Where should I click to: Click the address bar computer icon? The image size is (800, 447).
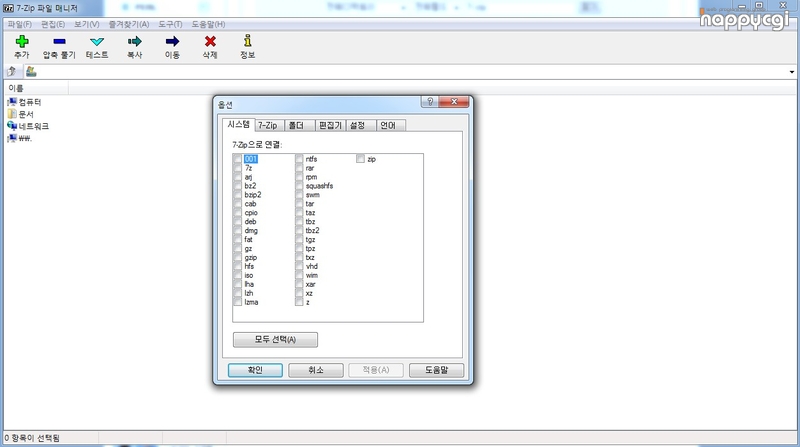tap(31, 72)
